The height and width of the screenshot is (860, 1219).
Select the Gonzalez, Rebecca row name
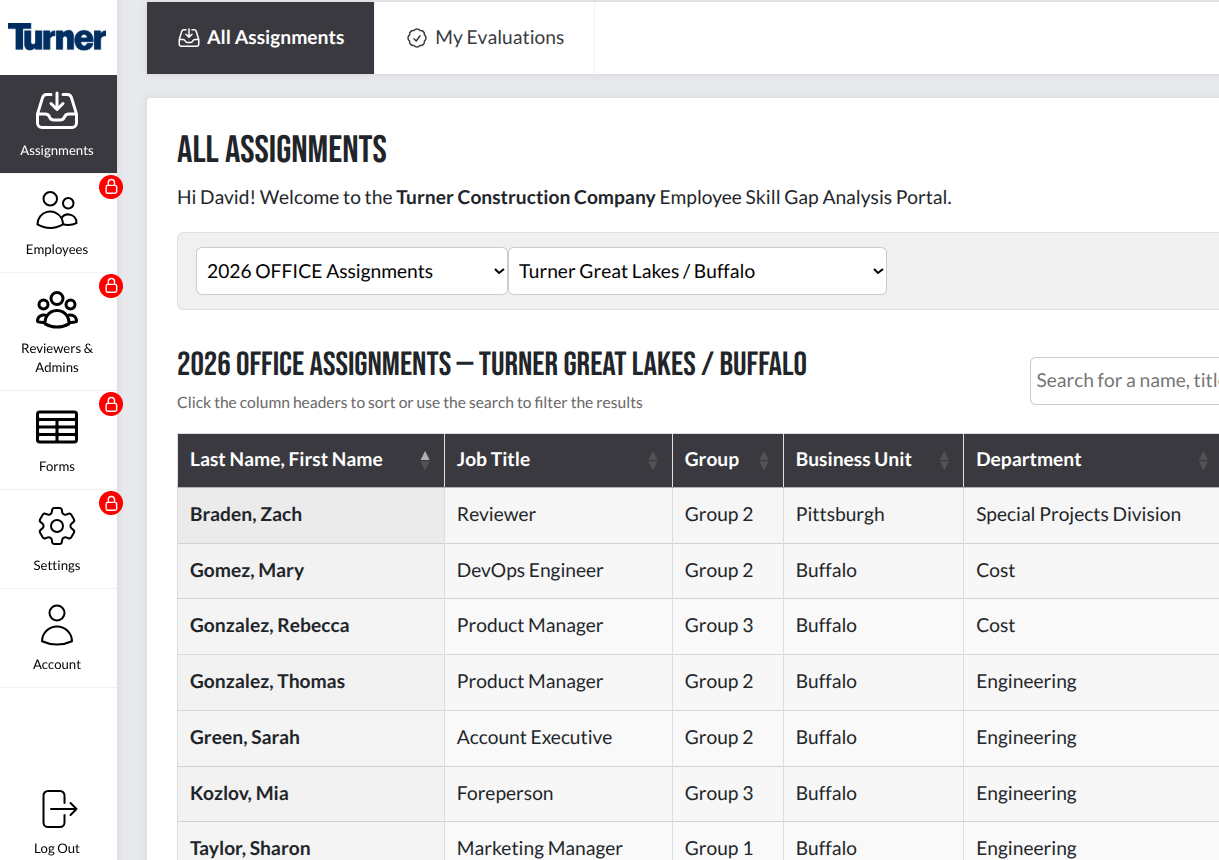coord(270,625)
